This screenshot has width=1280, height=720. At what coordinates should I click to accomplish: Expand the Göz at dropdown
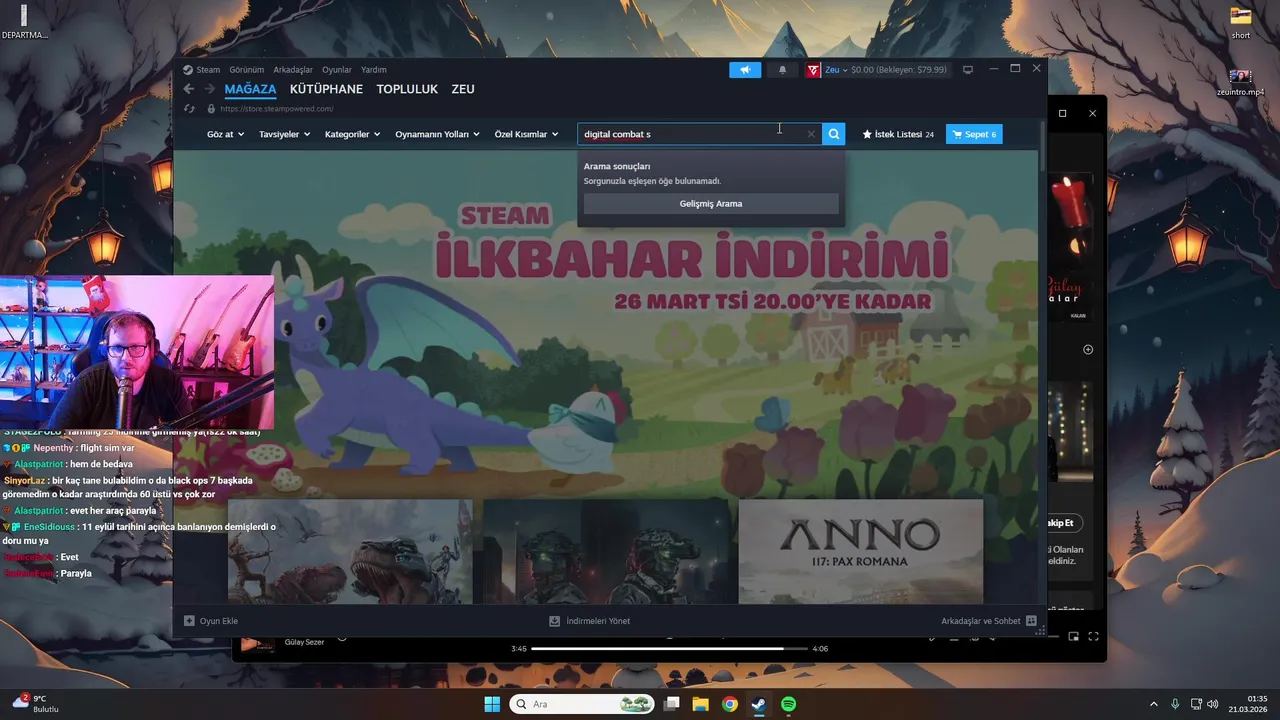click(225, 134)
